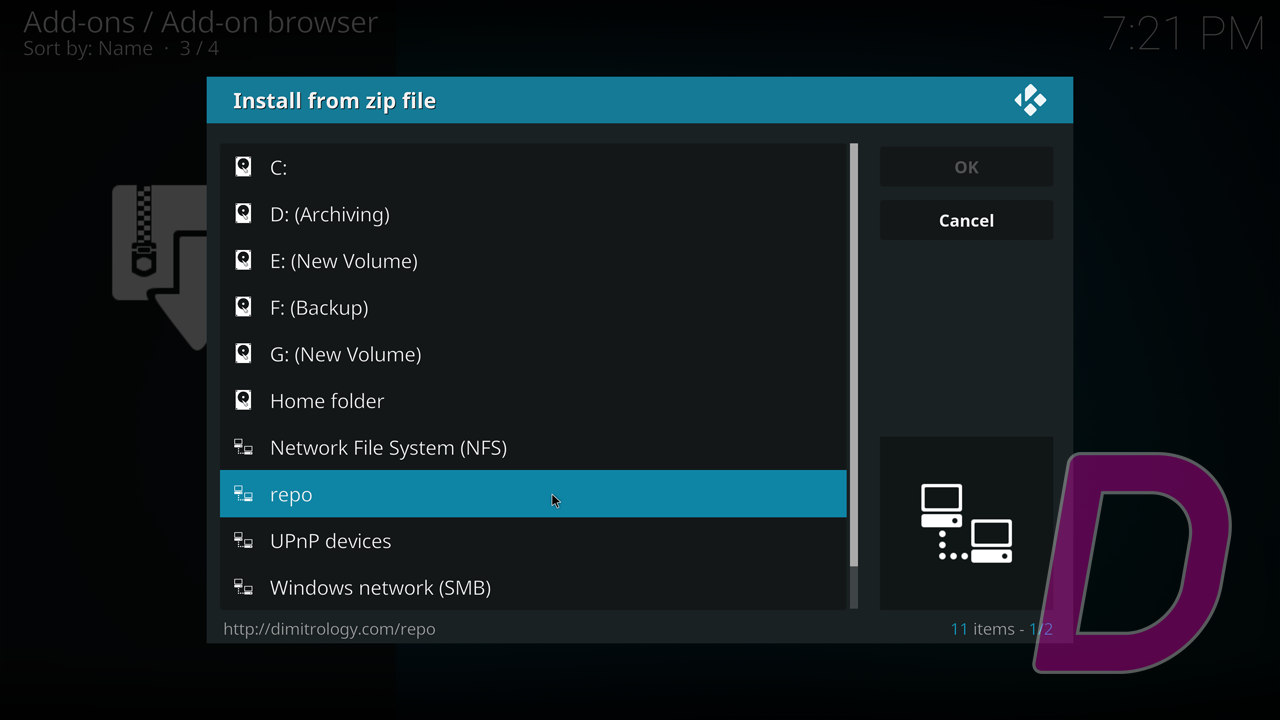Select the F: (Backup) drive
This screenshot has width=1280, height=720.
click(x=533, y=307)
